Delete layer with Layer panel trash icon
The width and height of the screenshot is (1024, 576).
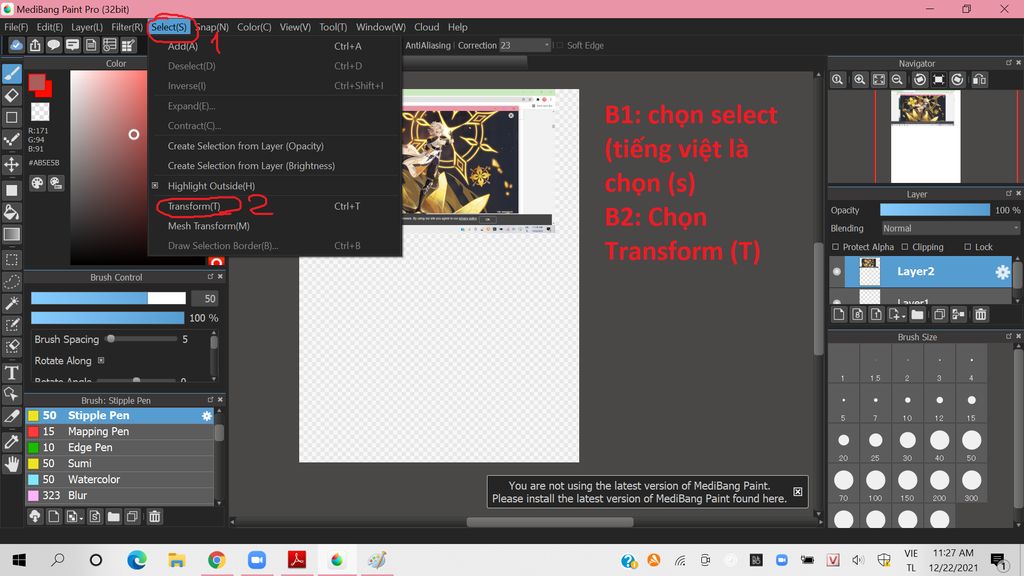click(x=980, y=315)
